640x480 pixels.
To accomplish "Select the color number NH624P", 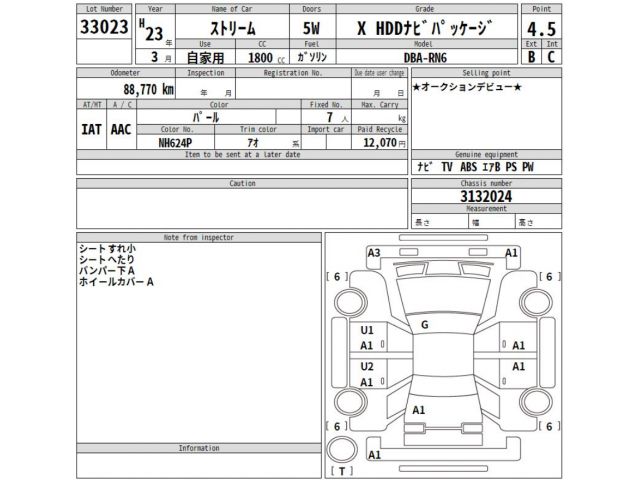I will [175, 143].
